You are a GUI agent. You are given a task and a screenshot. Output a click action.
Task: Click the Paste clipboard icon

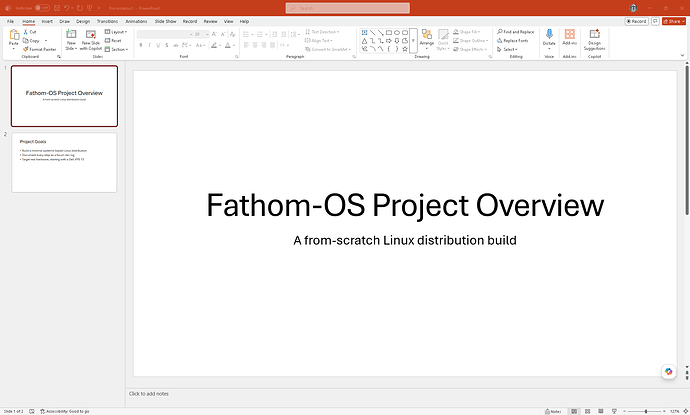pos(14,35)
